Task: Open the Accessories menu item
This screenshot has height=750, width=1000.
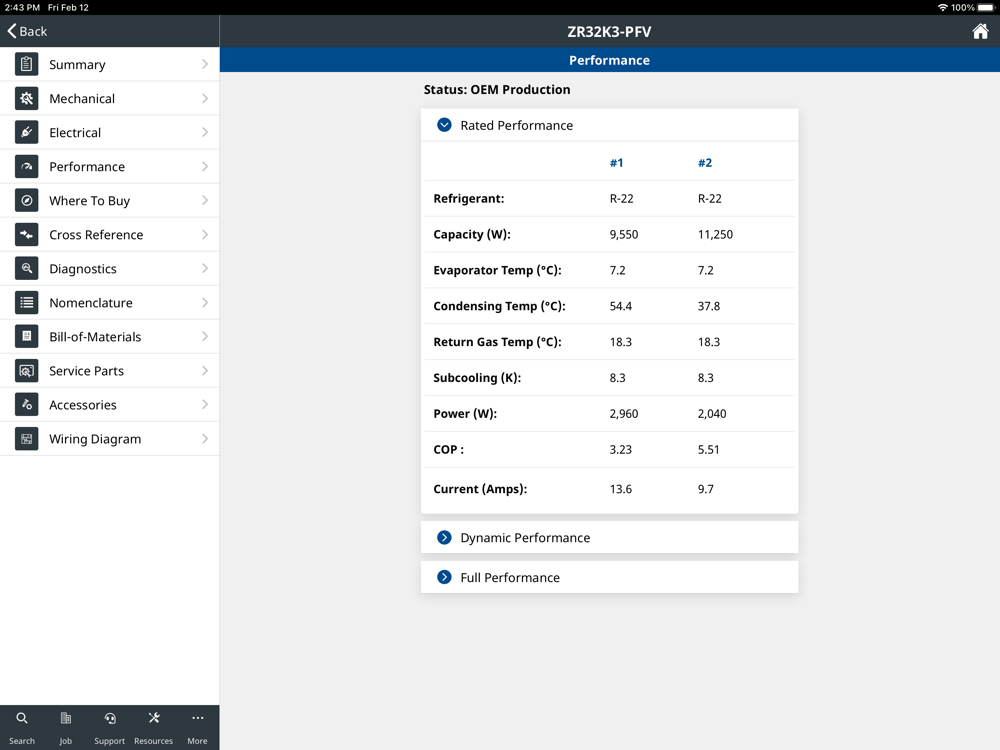Action: (110, 405)
